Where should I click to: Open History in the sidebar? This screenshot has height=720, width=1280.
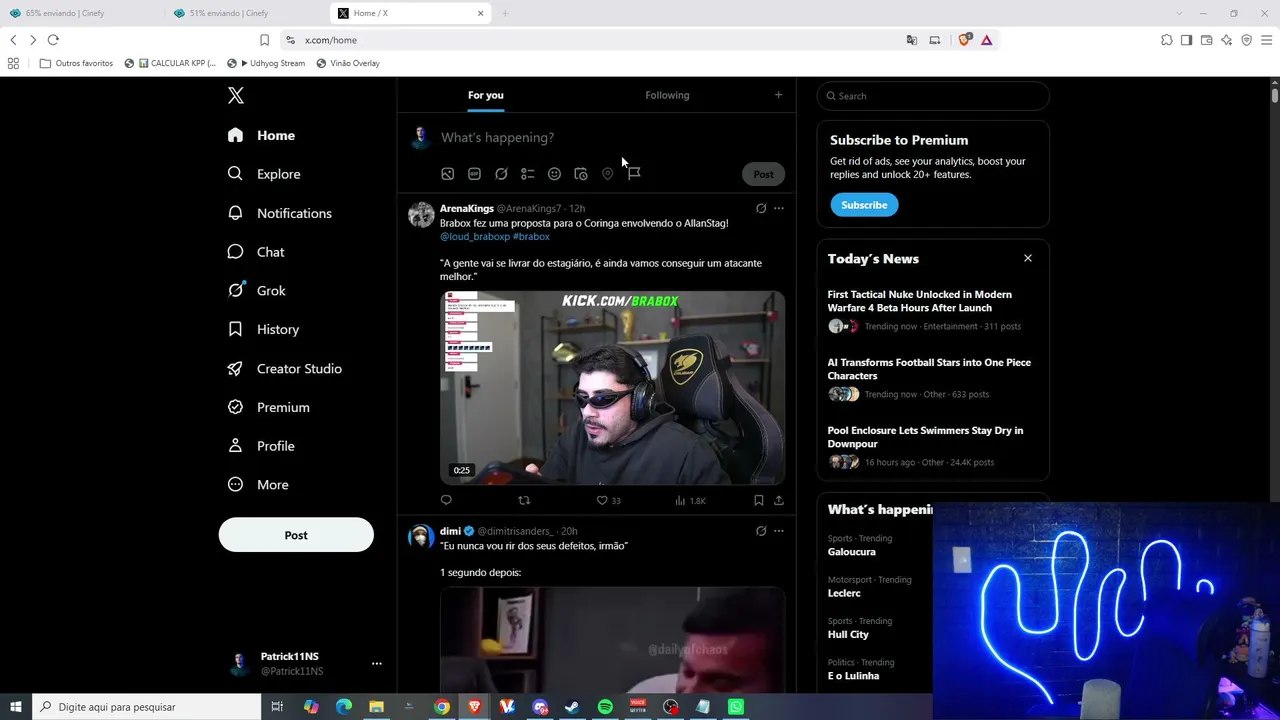(x=263, y=329)
